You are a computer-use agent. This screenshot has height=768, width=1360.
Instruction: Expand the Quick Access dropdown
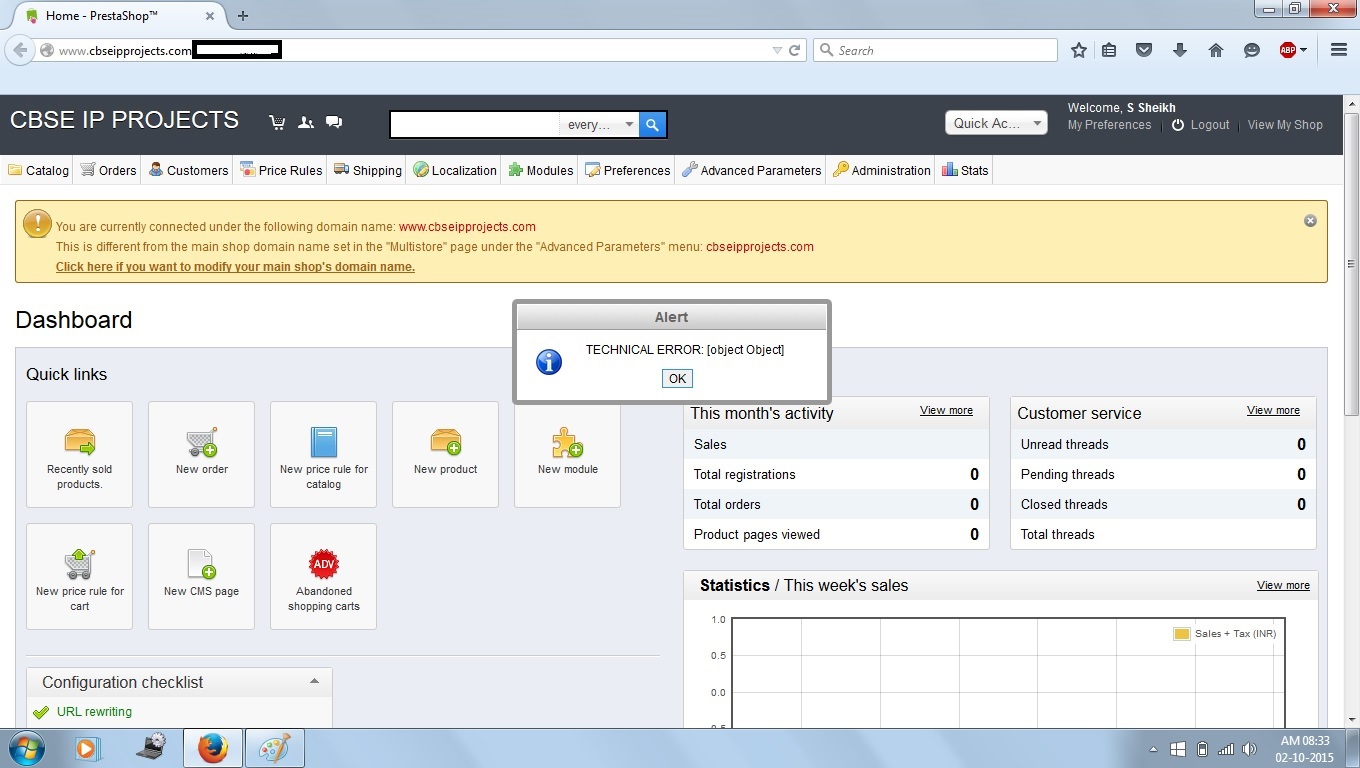(995, 123)
